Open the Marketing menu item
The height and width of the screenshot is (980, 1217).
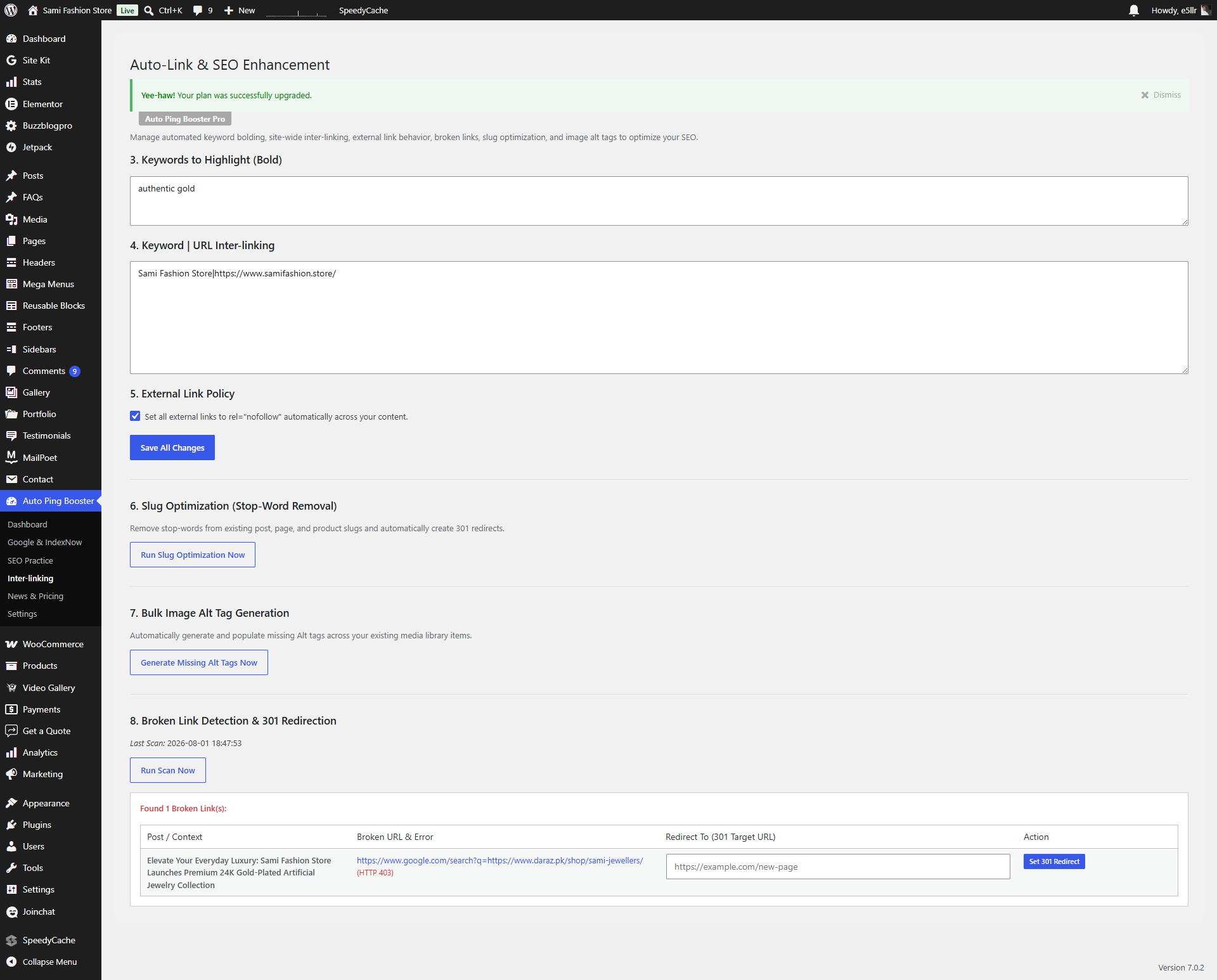pos(42,774)
